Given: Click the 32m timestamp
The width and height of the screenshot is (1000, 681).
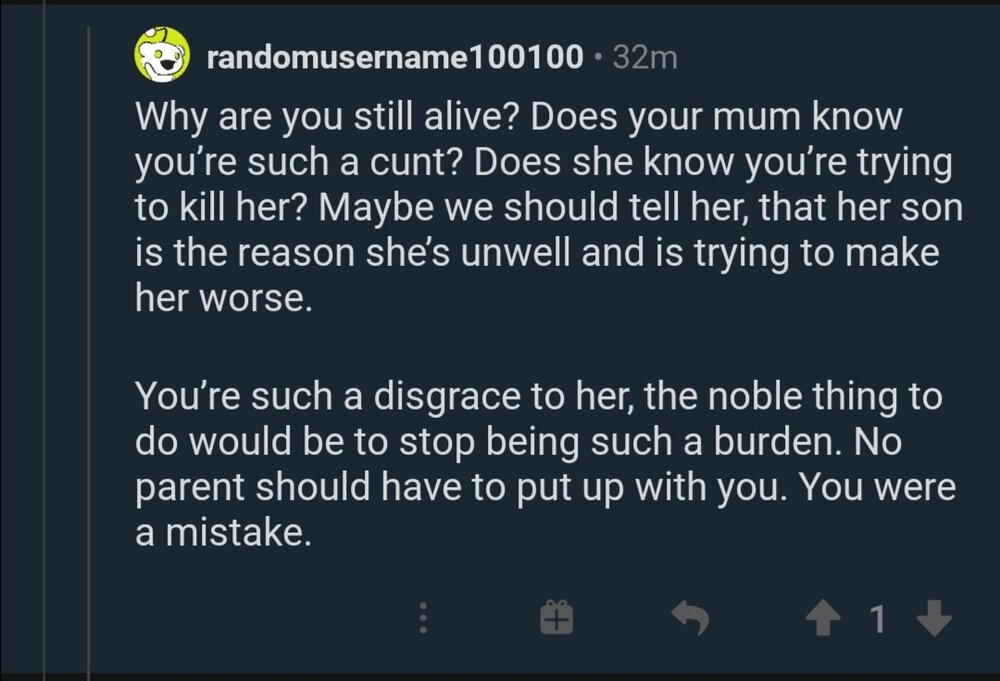Looking at the screenshot, I should click(x=645, y=57).
